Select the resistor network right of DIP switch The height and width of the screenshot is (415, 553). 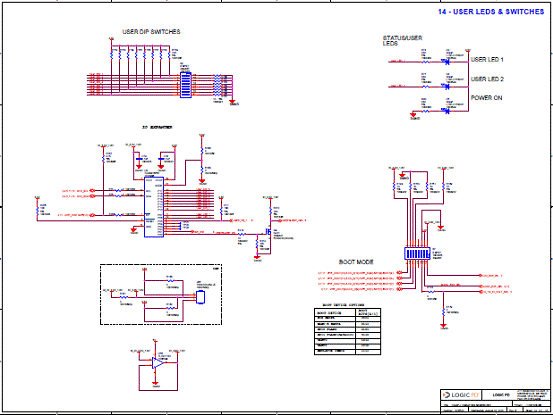coord(218,85)
